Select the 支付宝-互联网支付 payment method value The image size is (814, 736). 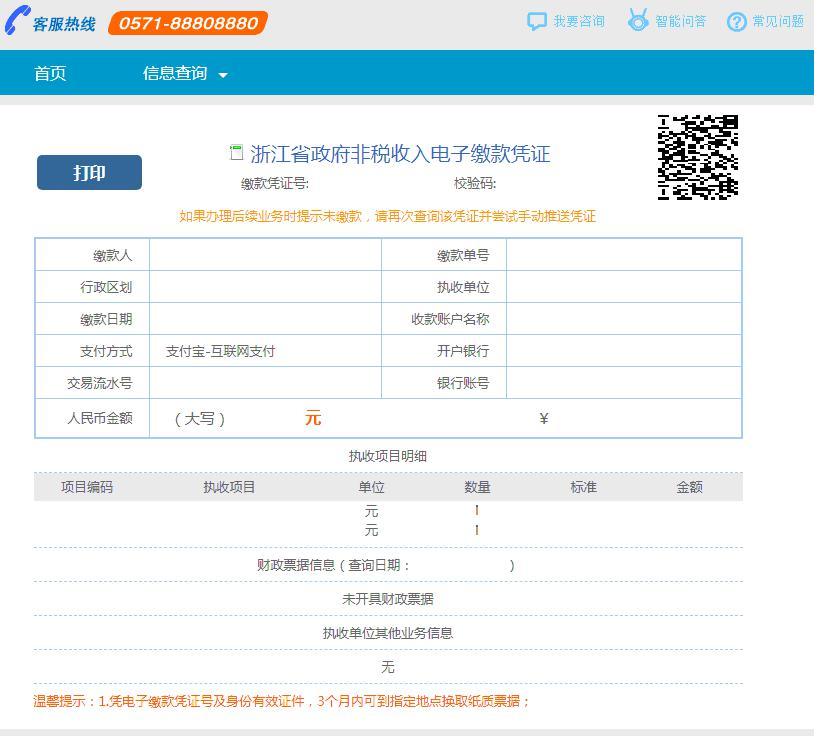point(220,351)
